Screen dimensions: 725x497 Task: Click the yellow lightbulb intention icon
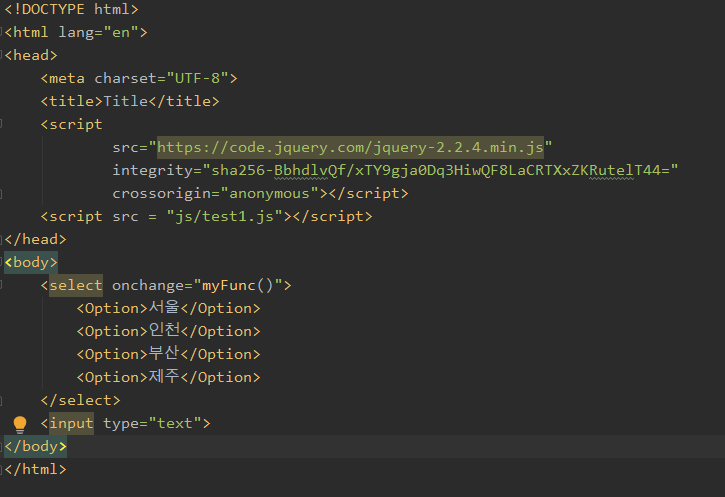pos(20,424)
